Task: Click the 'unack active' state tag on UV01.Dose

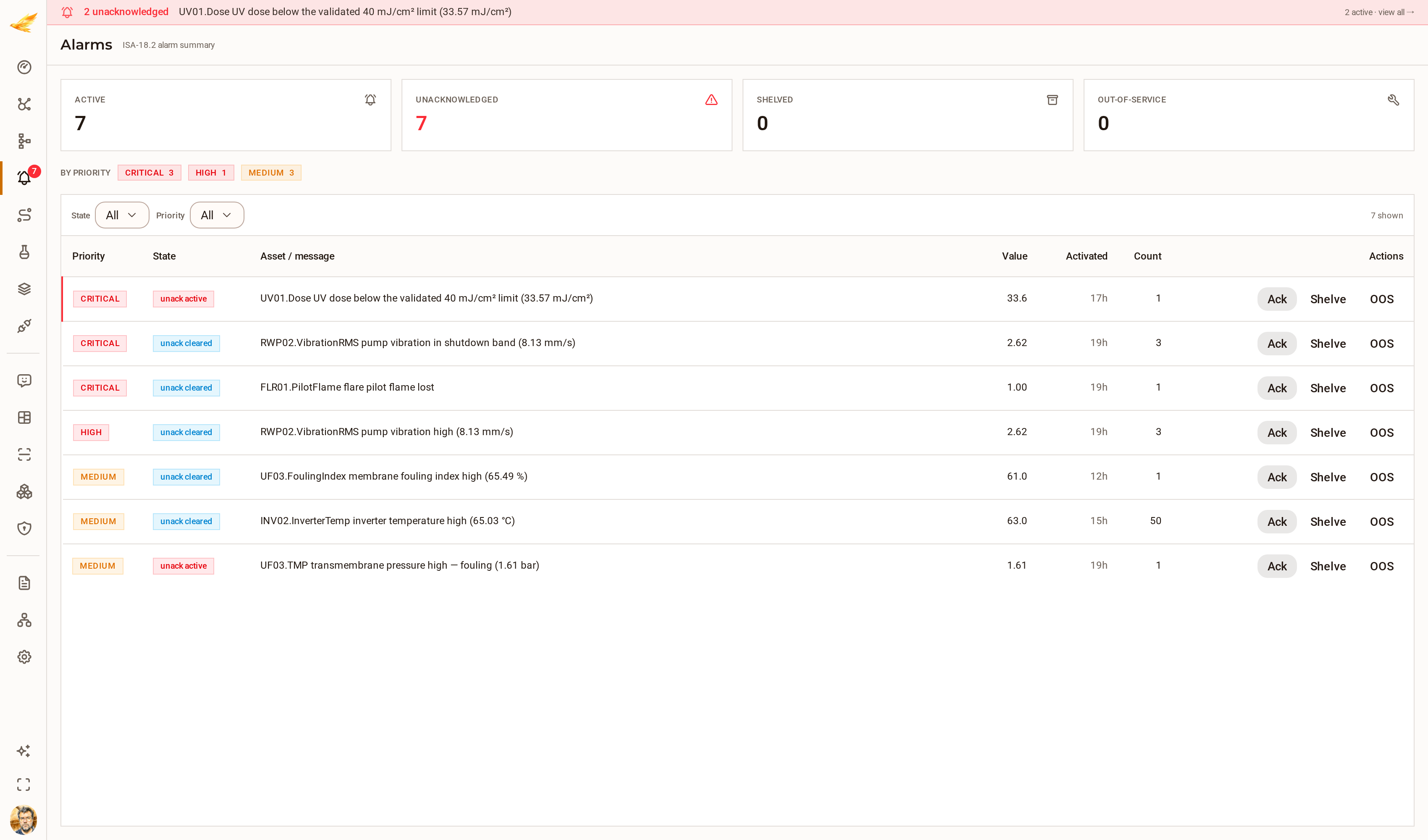Action: 184,299
